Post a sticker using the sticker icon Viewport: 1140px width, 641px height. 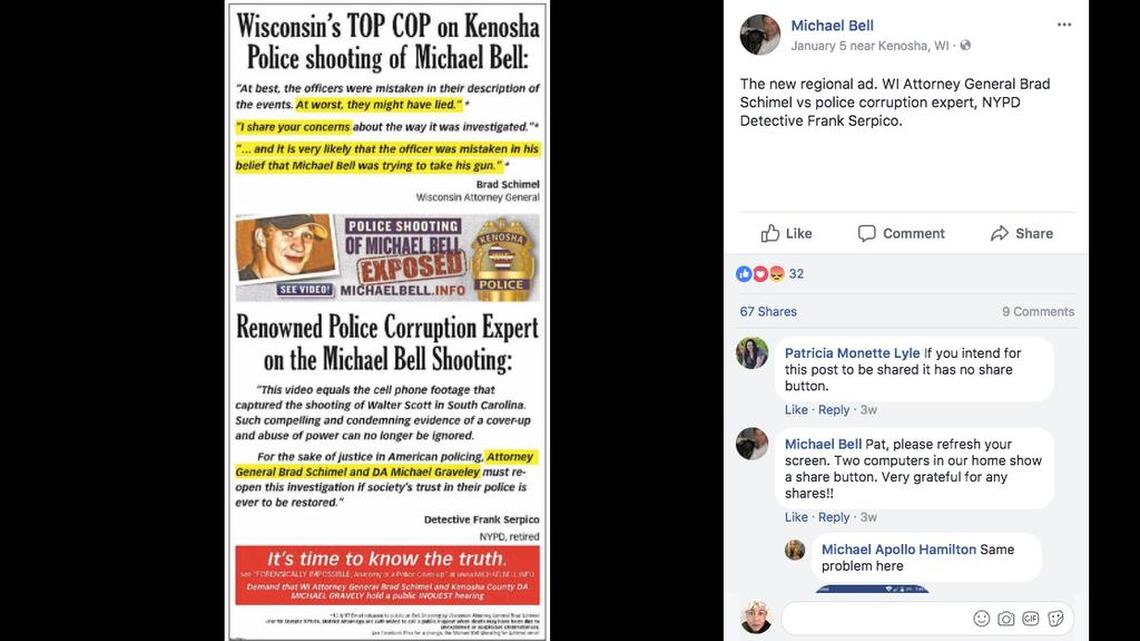1056,618
